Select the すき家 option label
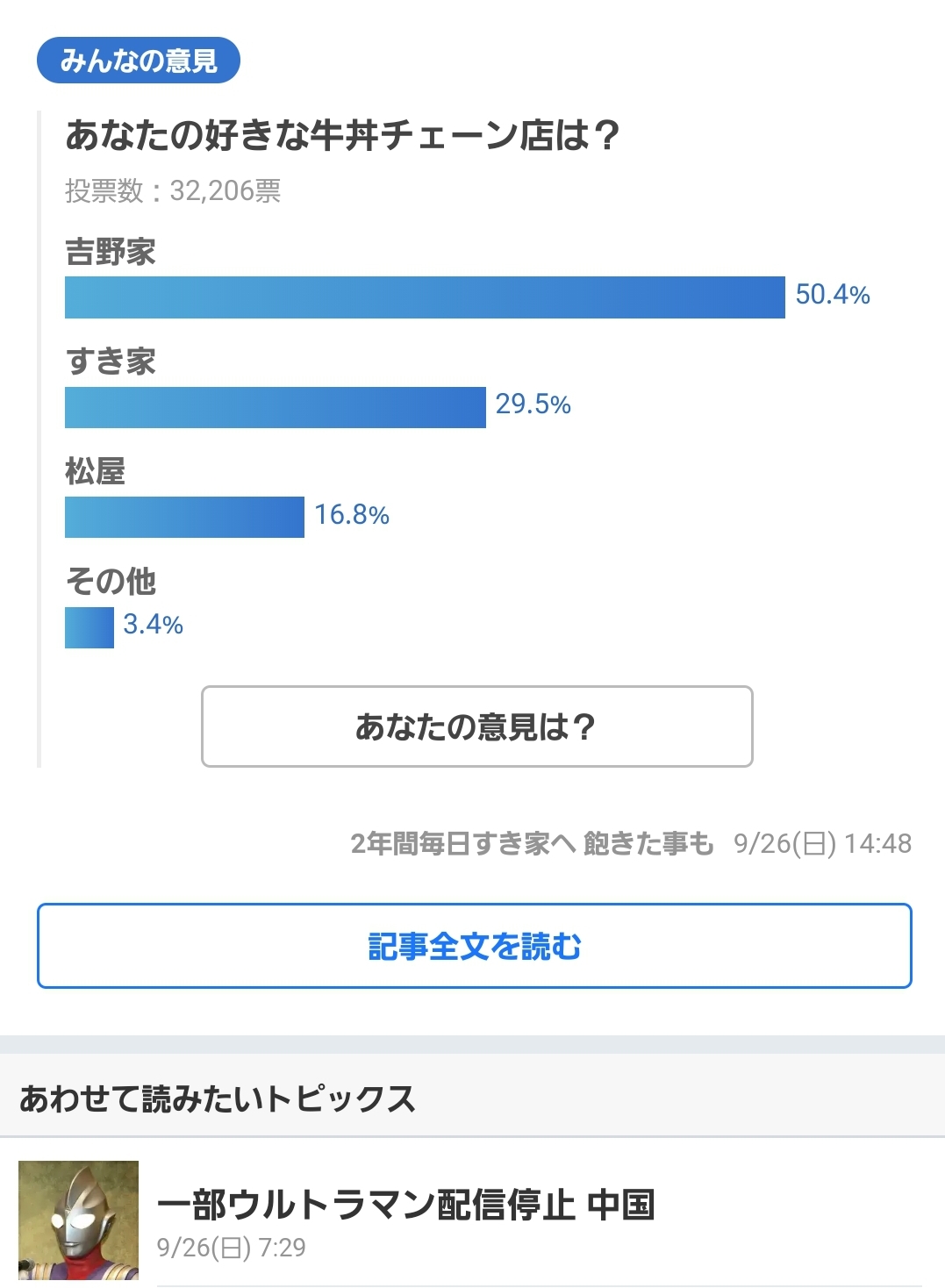Screen dimensions: 945x1288 tap(111, 361)
